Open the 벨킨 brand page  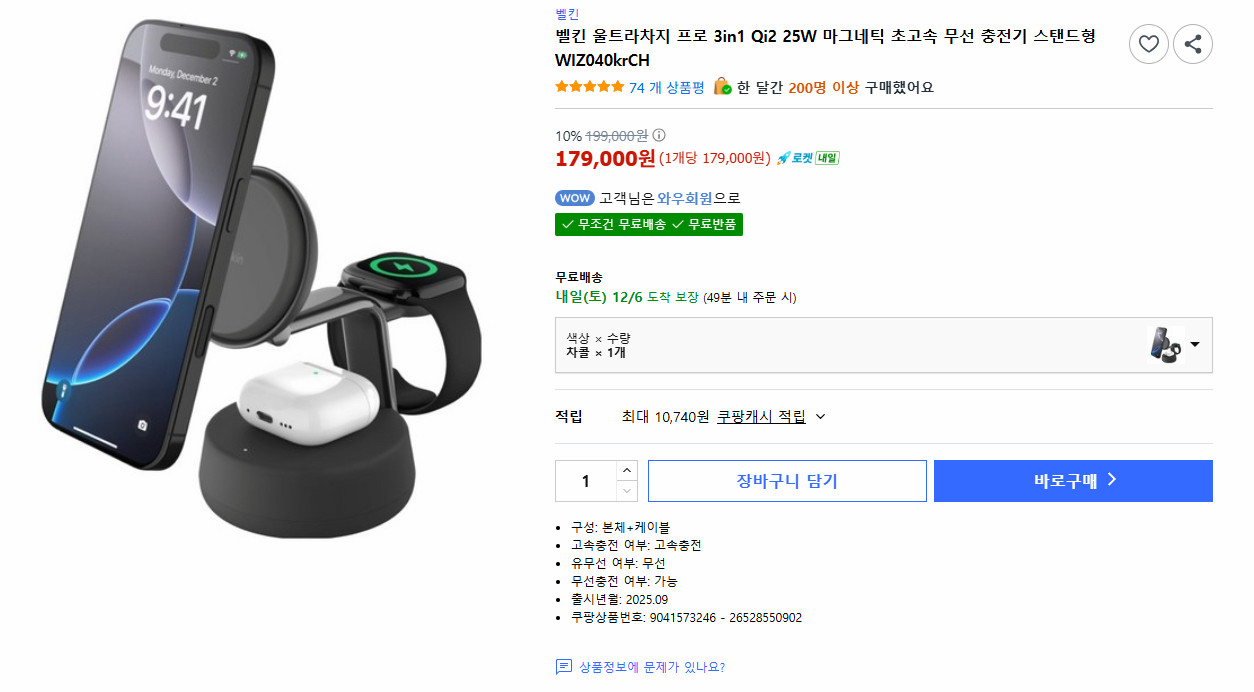(x=565, y=14)
